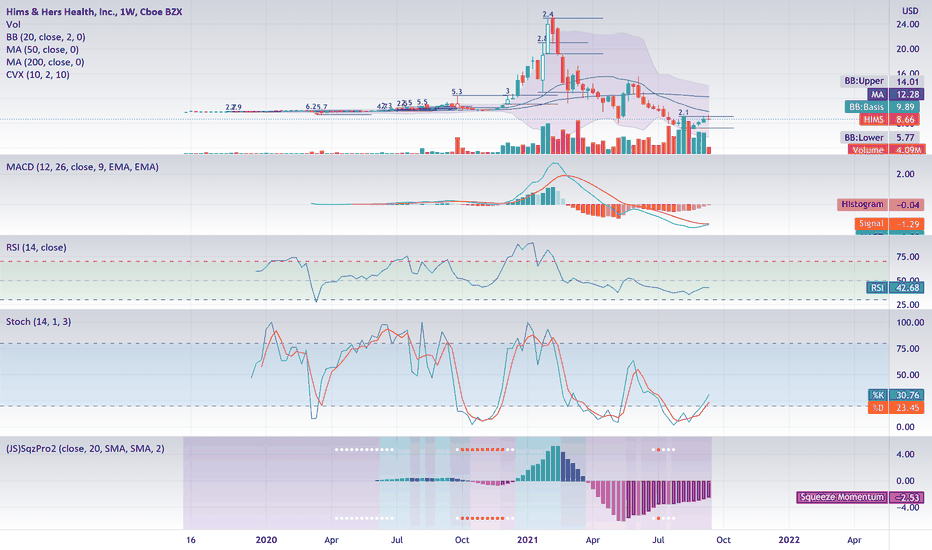Select the MA (200, close, 0) legend

pos(45,62)
